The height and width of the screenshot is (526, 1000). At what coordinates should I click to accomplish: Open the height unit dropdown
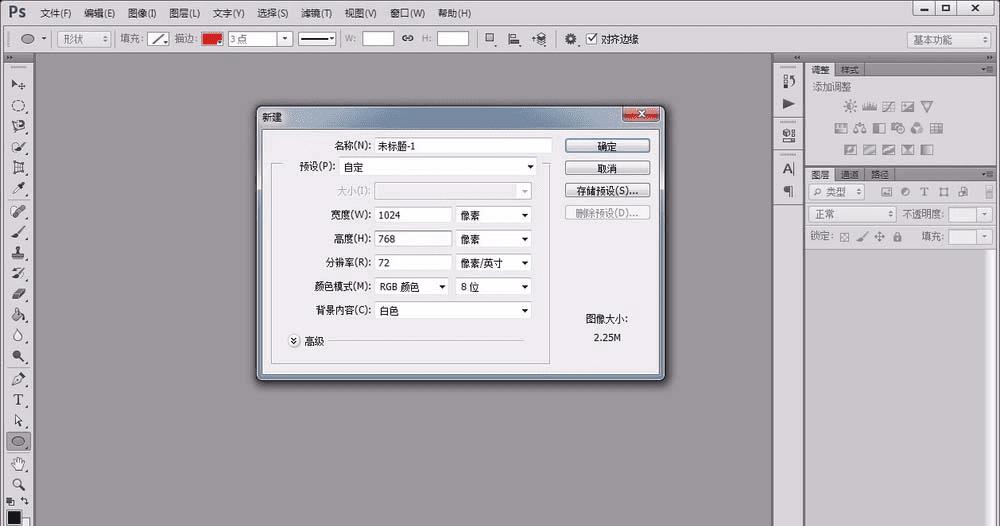(x=493, y=239)
